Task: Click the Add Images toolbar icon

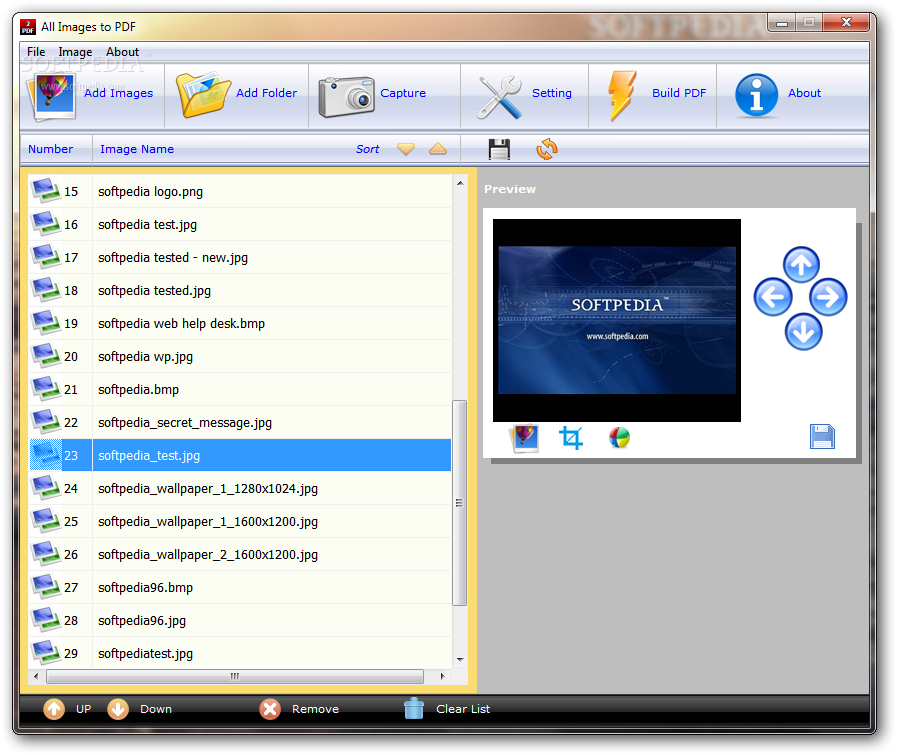Action: tap(53, 96)
